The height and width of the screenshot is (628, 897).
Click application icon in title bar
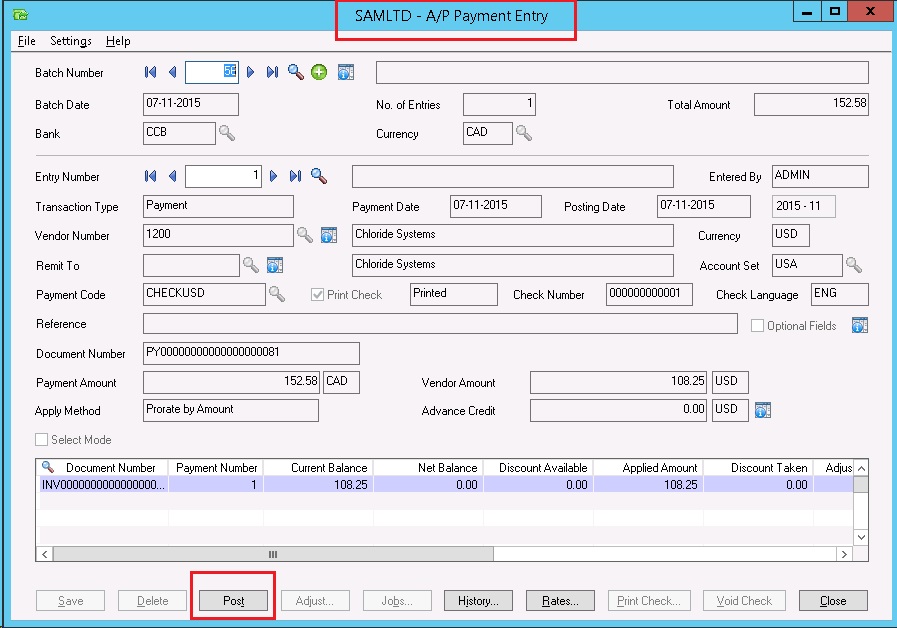pos(21,14)
